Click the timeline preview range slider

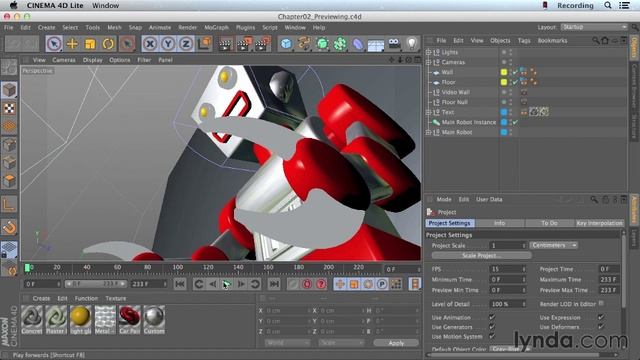tap(96, 284)
